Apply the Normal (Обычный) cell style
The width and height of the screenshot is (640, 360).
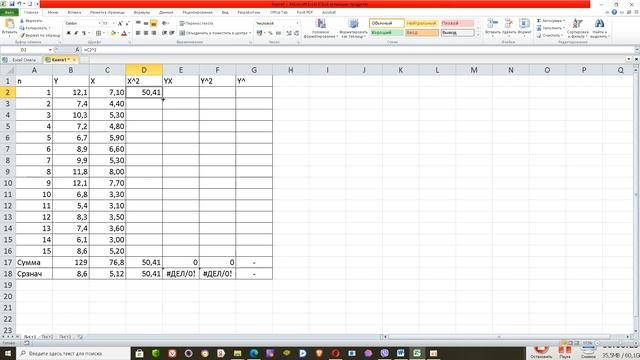coord(387,23)
